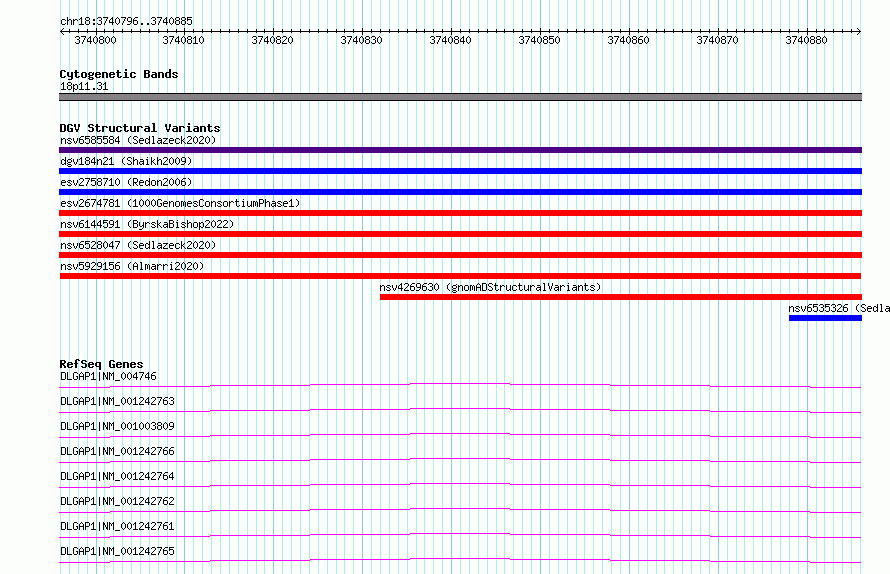This screenshot has height=574, width=890.
Task: Click ruler tick label 3740870
Action: pos(717,40)
